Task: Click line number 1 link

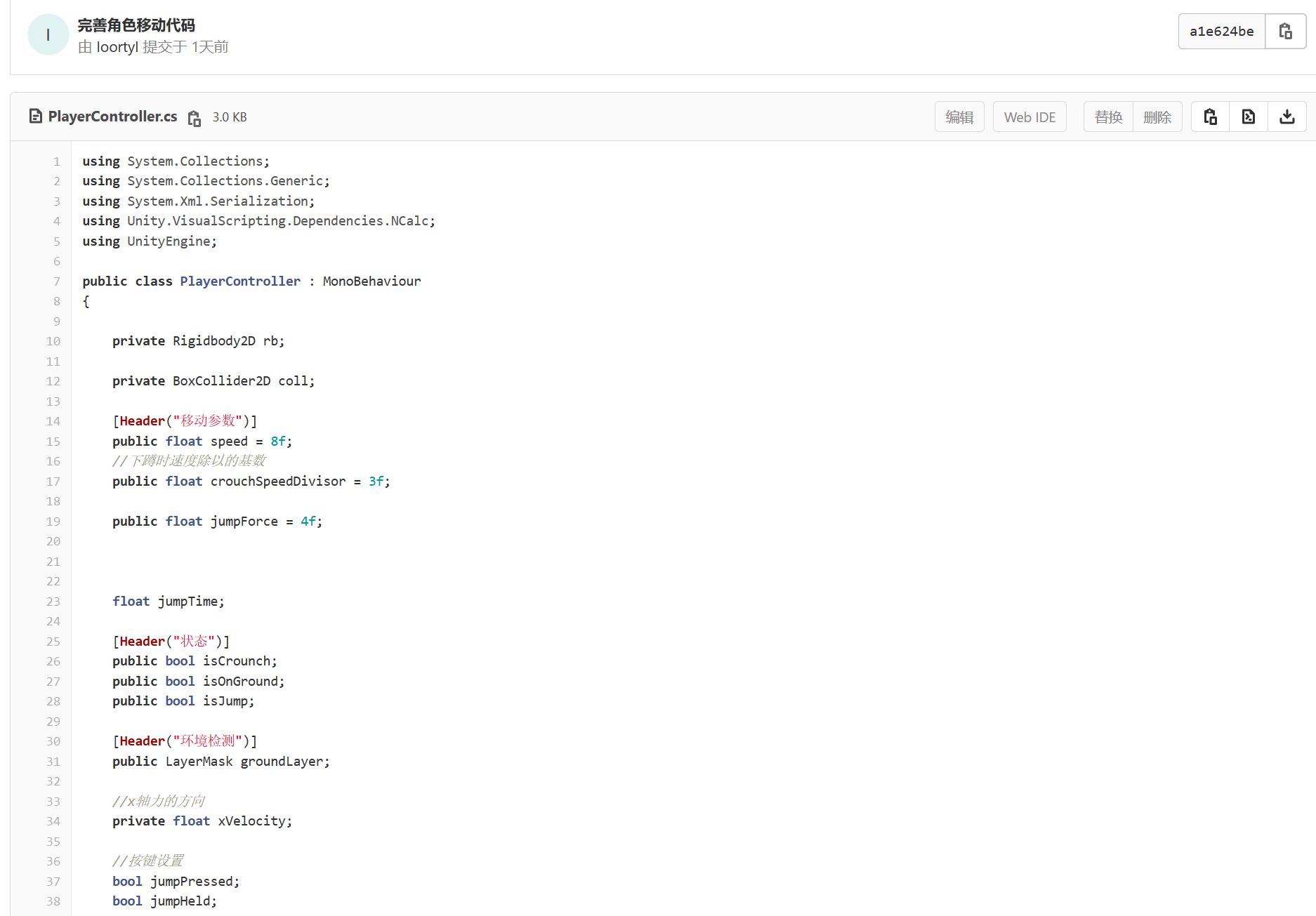Action: coord(57,161)
